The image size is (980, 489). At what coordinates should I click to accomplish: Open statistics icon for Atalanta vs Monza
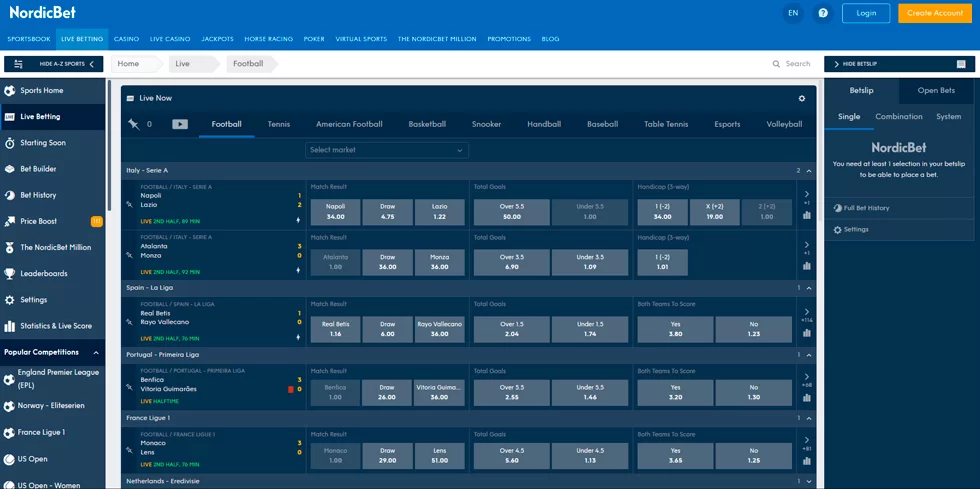coord(807,265)
